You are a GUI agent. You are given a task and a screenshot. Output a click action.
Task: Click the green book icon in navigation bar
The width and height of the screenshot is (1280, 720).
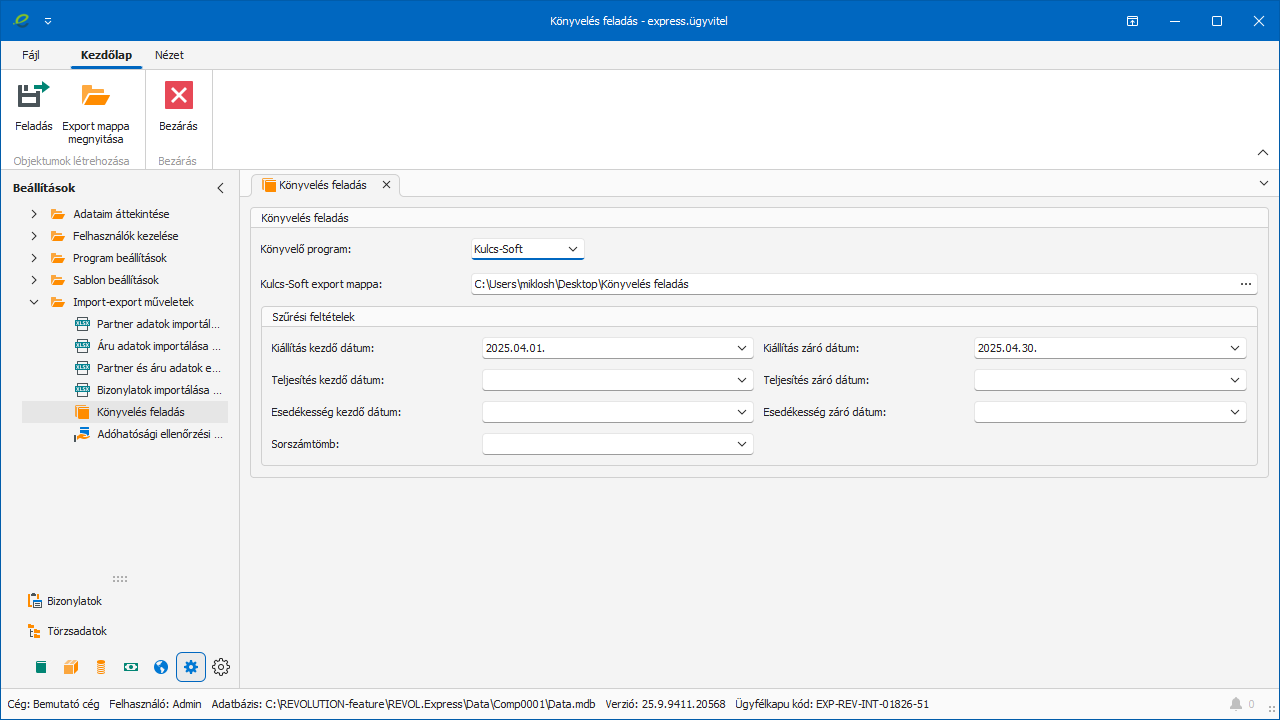coord(41,667)
